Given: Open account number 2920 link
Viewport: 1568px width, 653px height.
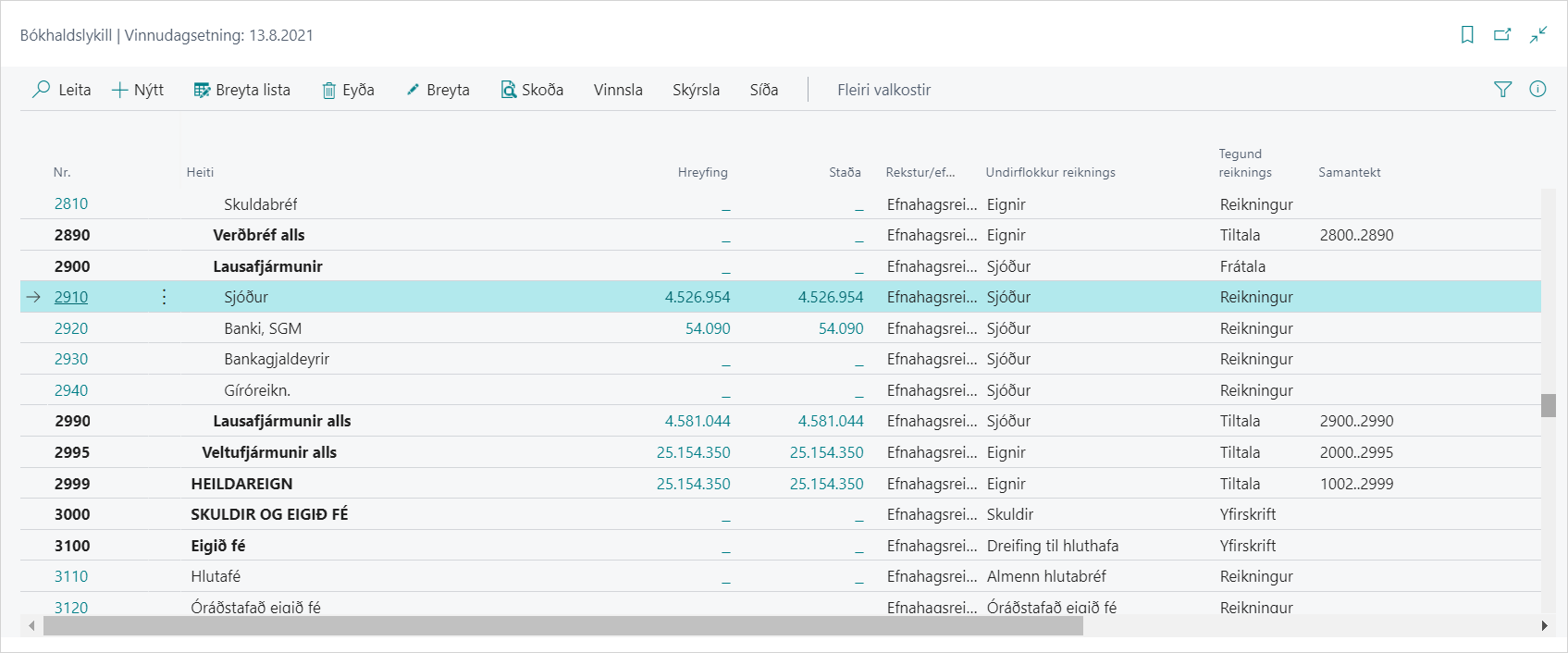Looking at the screenshot, I should pyautogui.click(x=71, y=328).
